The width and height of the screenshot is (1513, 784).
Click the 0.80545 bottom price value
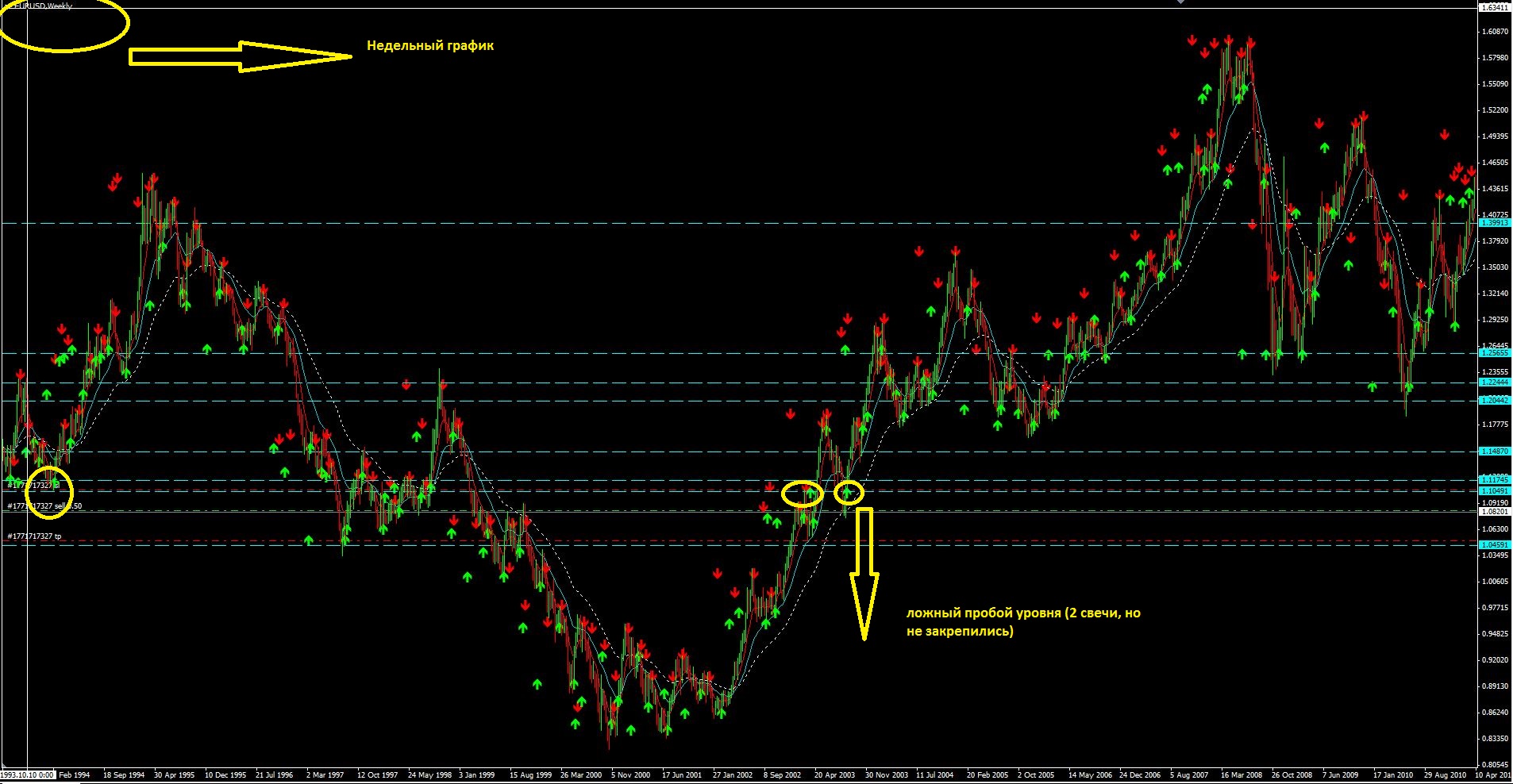[1495, 765]
